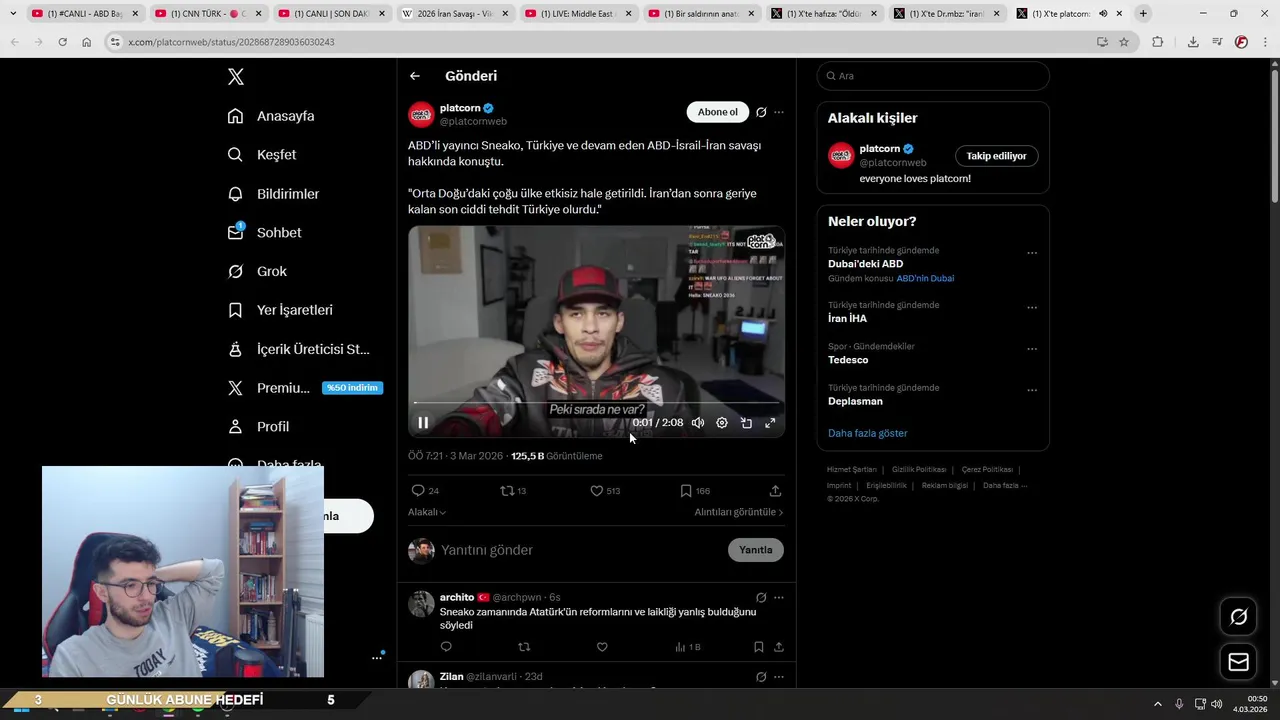This screenshot has width=1280, height=720.
Task: Toggle video picture-in-picture mode
Action: 746,423
